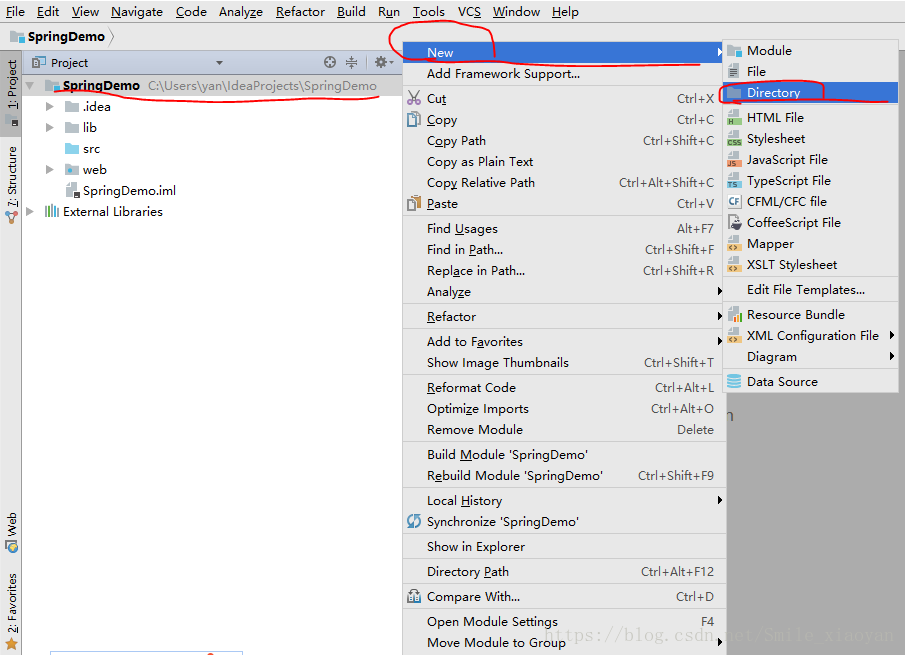This screenshot has height=655, width=905.
Task: Click the HTML File icon
Action: 734,118
